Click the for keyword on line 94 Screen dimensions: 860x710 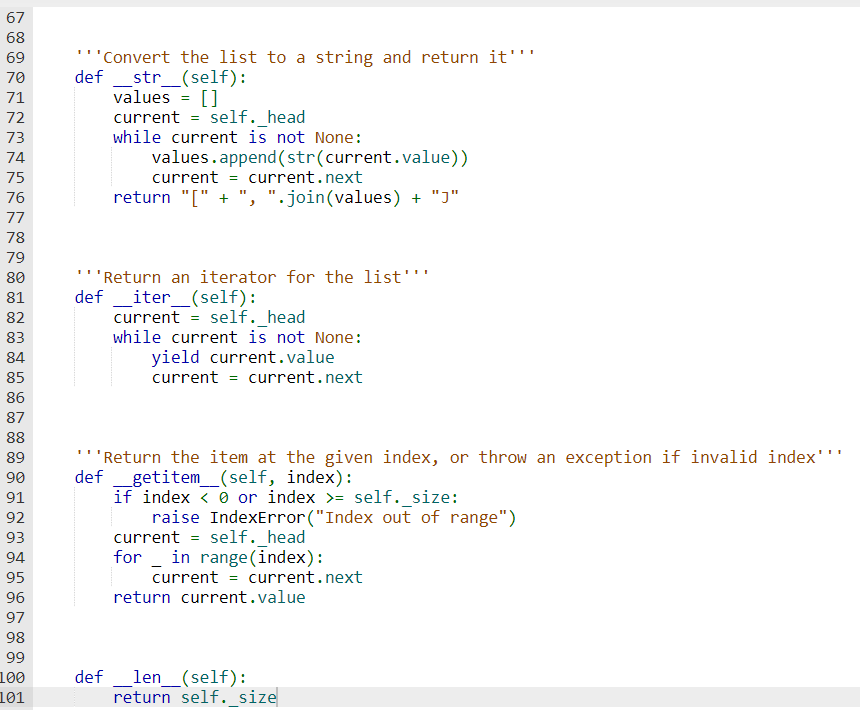127,557
